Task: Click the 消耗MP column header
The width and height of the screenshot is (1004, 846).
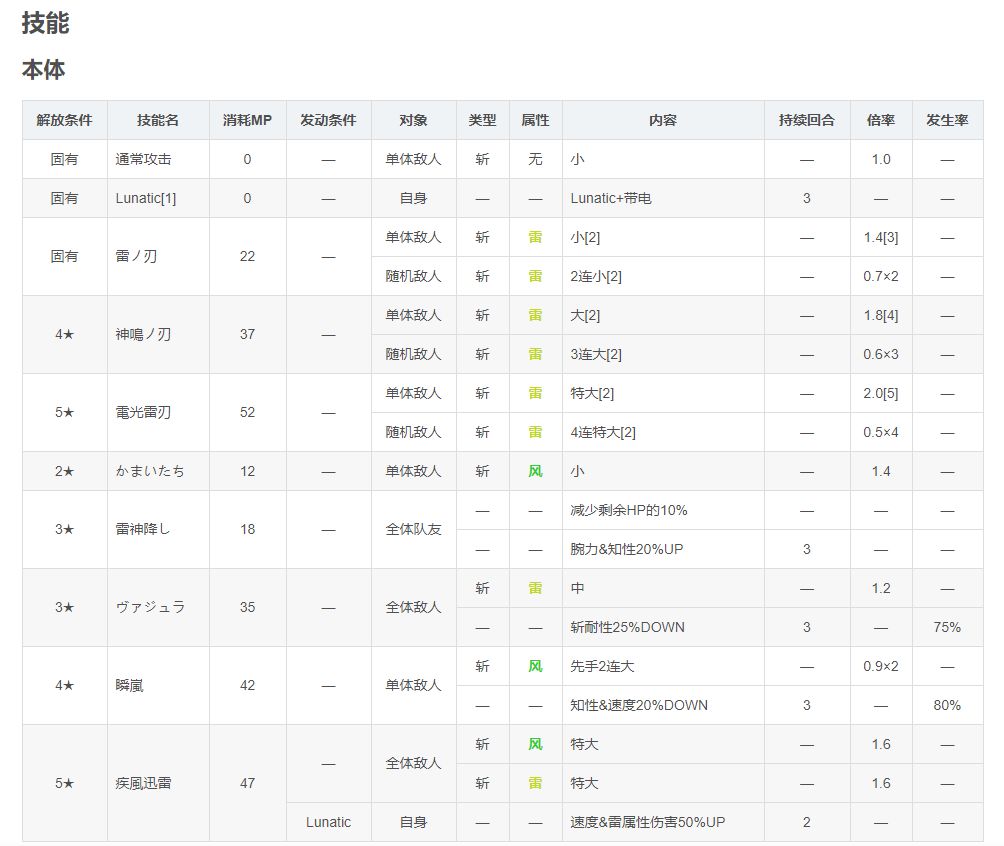Action: tap(248, 120)
